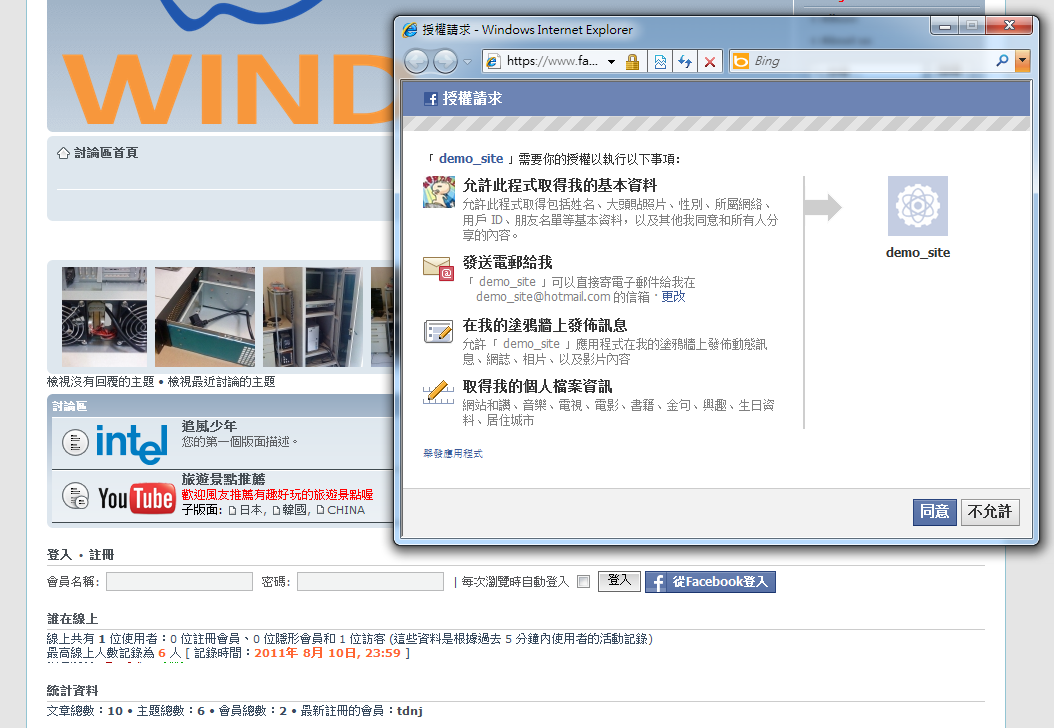Open newest member tdnj profile
The width and height of the screenshot is (1054, 728).
click(409, 711)
